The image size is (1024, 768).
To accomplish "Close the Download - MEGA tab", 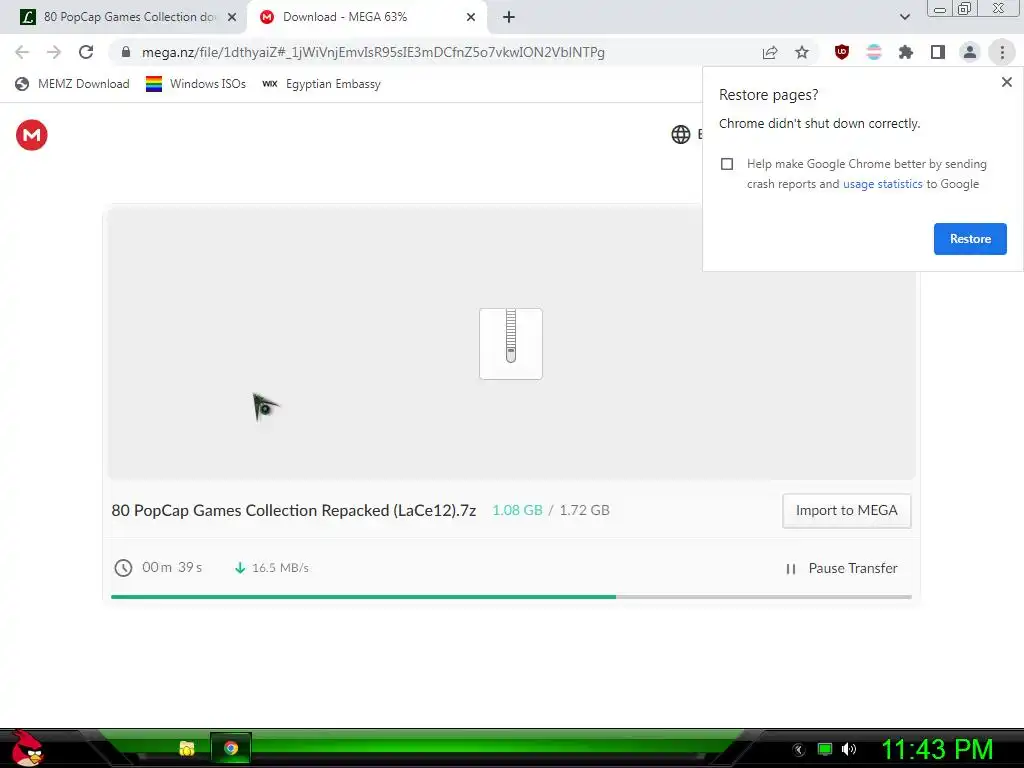I will click(x=471, y=18).
